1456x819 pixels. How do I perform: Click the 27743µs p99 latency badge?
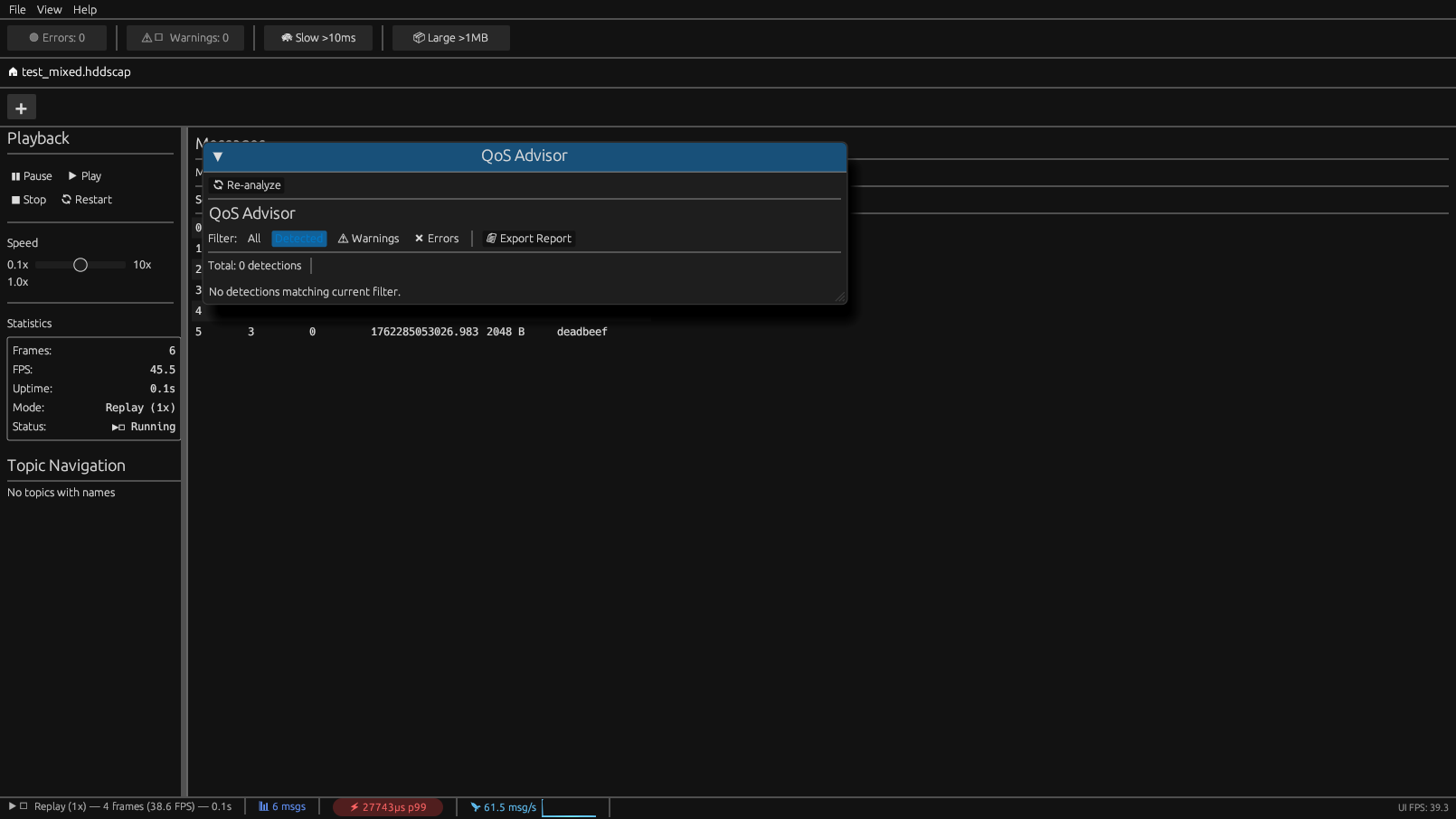(388, 806)
